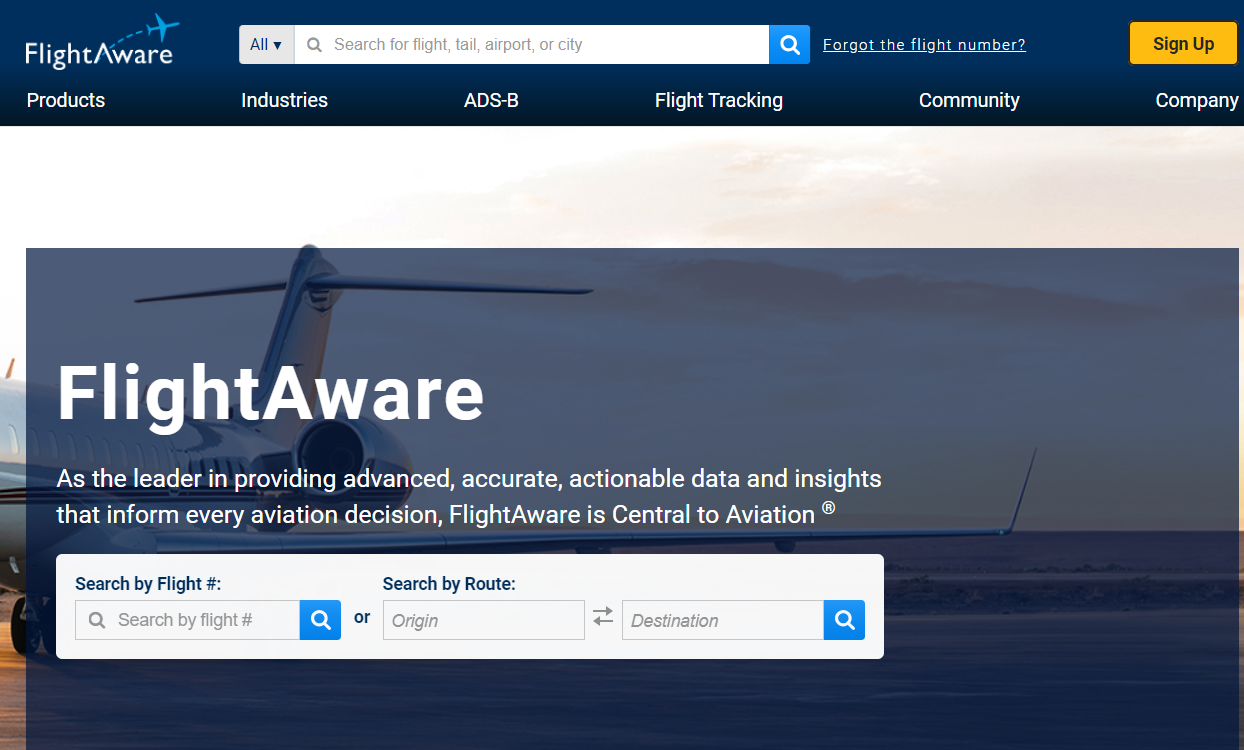1244x750 pixels.
Task: Open the Community menu
Action: point(969,100)
